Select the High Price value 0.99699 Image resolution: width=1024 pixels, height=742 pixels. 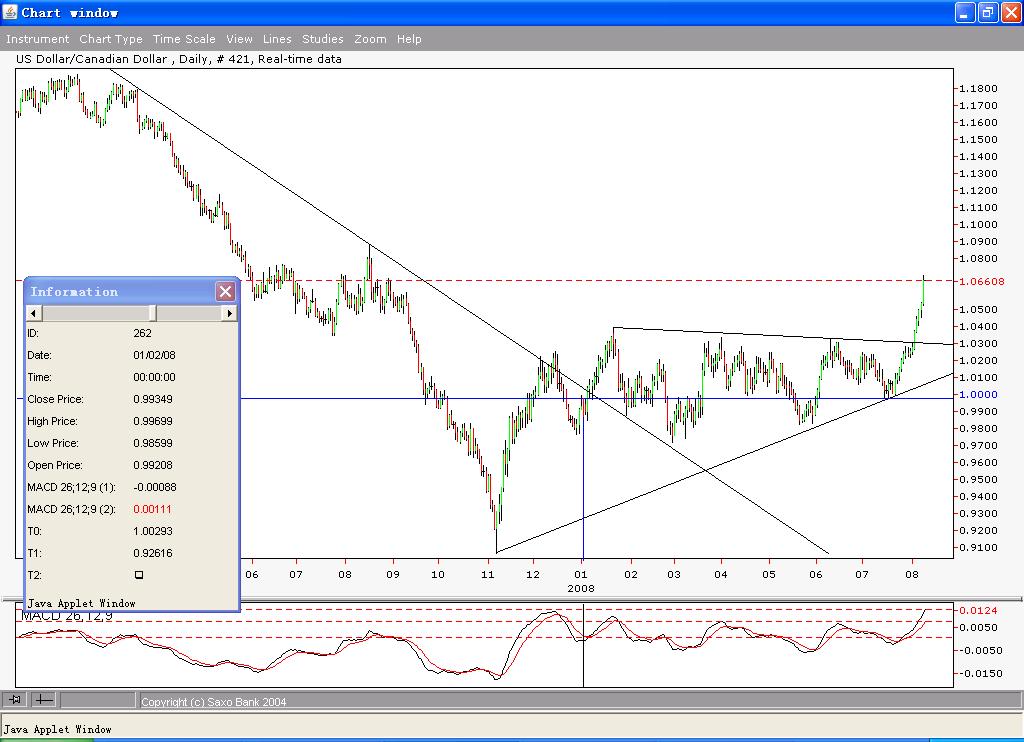(153, 421)
